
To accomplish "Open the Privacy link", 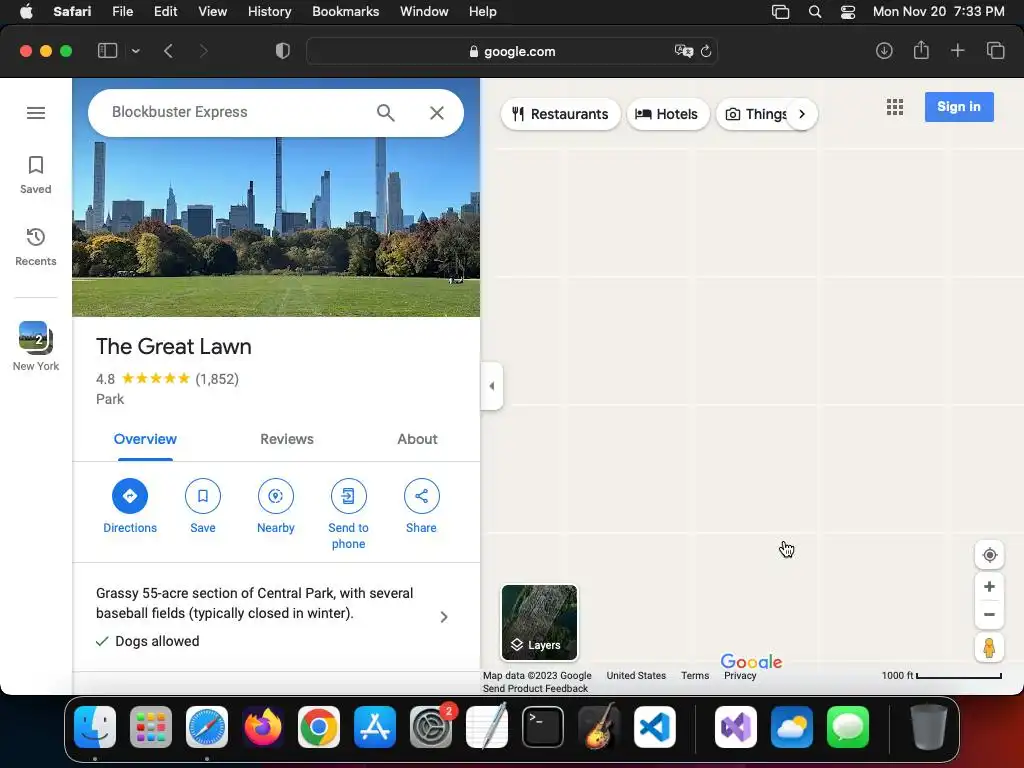I will [740, 676].
